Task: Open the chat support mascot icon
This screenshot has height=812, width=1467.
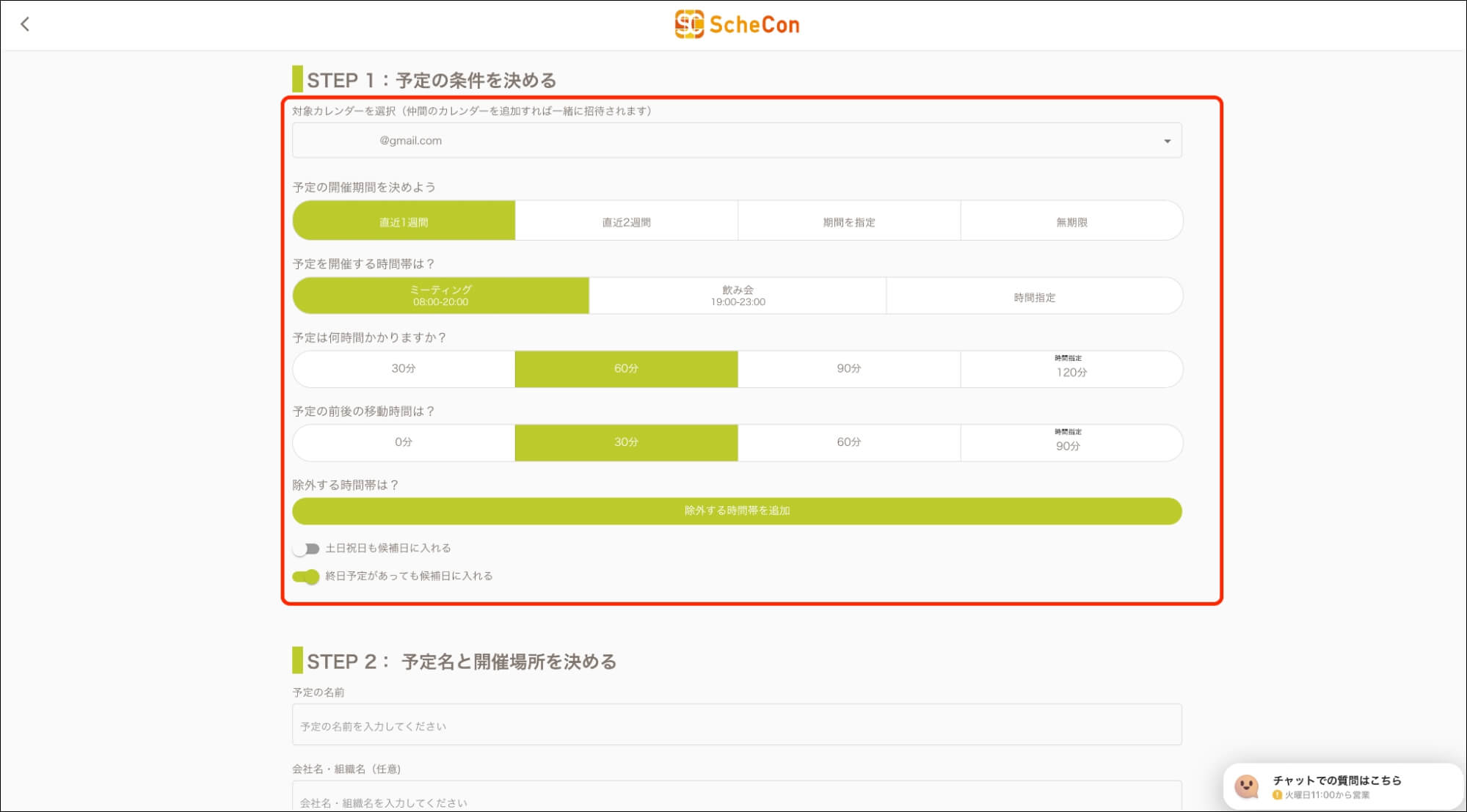Action: click(x=1247, y=786)
